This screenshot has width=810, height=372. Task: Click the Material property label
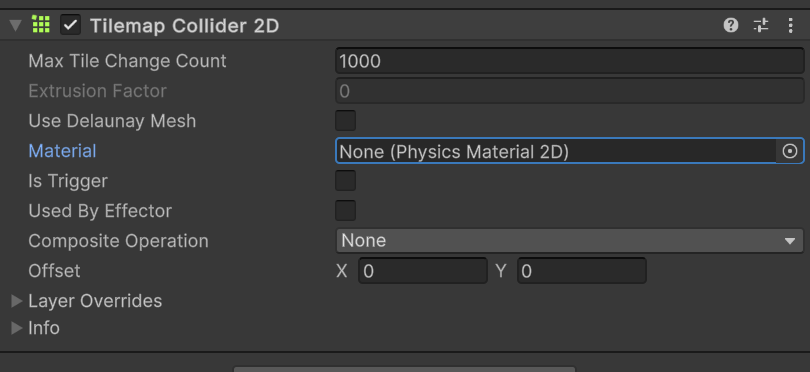pos(62,151)
